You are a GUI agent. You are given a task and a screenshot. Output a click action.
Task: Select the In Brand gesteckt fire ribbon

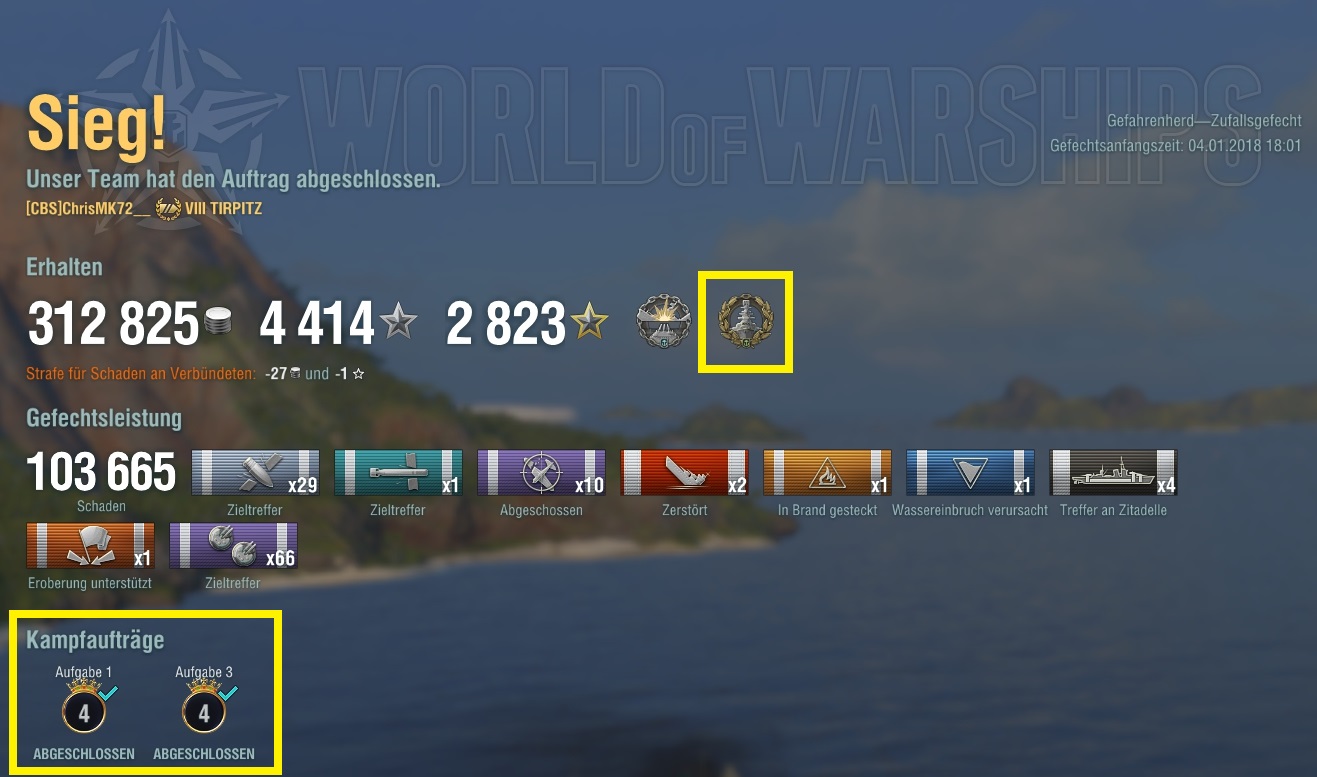(827, 473)
